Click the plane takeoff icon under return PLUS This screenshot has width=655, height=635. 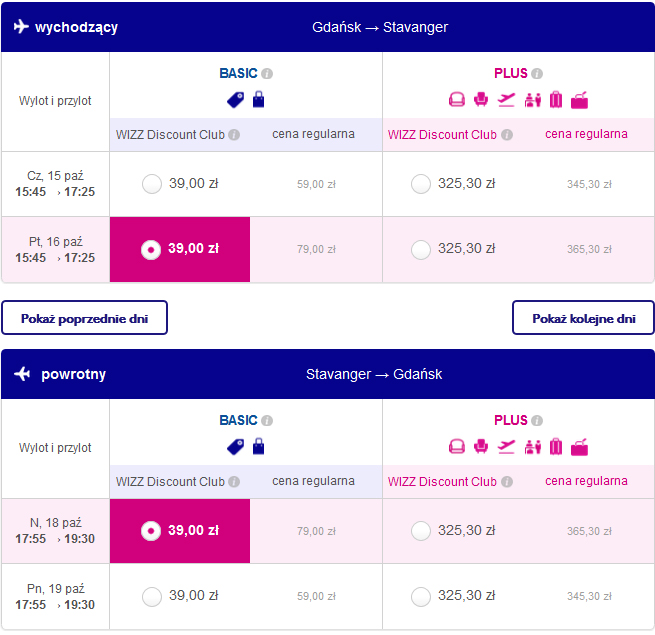[507, 446]
